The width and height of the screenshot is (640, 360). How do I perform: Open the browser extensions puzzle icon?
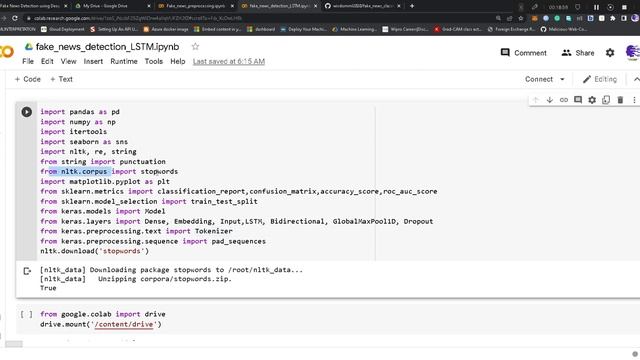coord(613,18)
